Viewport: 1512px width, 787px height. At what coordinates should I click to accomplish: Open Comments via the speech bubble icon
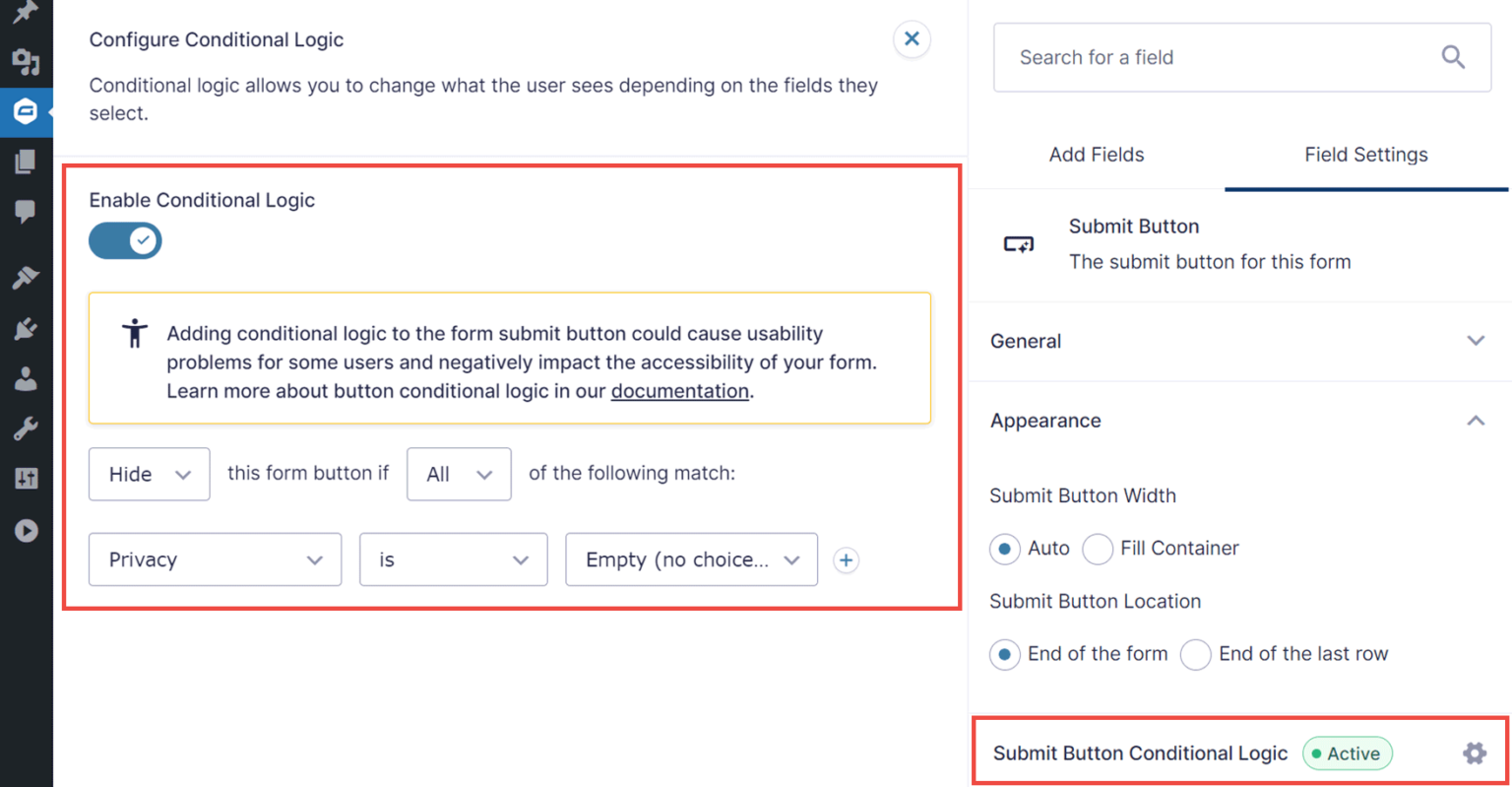coord(27,212)
